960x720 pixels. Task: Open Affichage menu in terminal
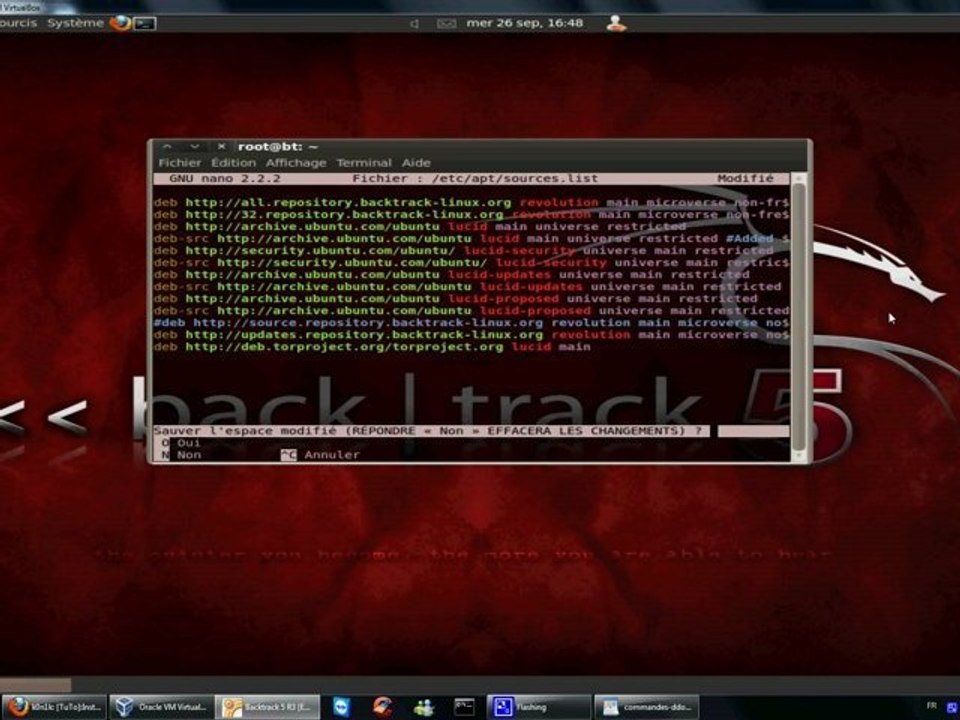(x=296, y=163)
